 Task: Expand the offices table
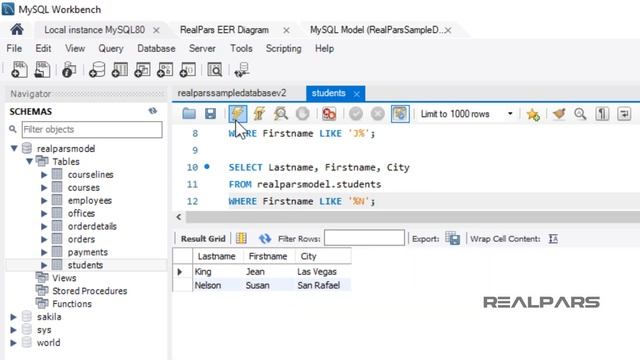44,213
